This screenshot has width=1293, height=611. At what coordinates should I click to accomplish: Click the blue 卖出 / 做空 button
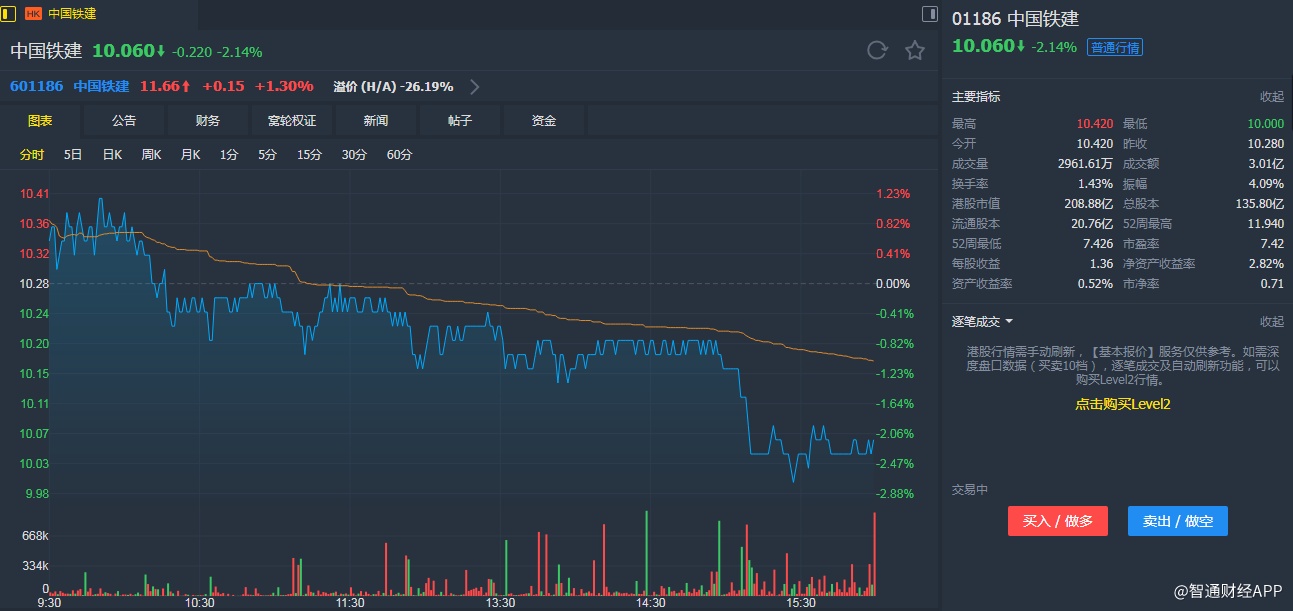[x=1177, y=521]
